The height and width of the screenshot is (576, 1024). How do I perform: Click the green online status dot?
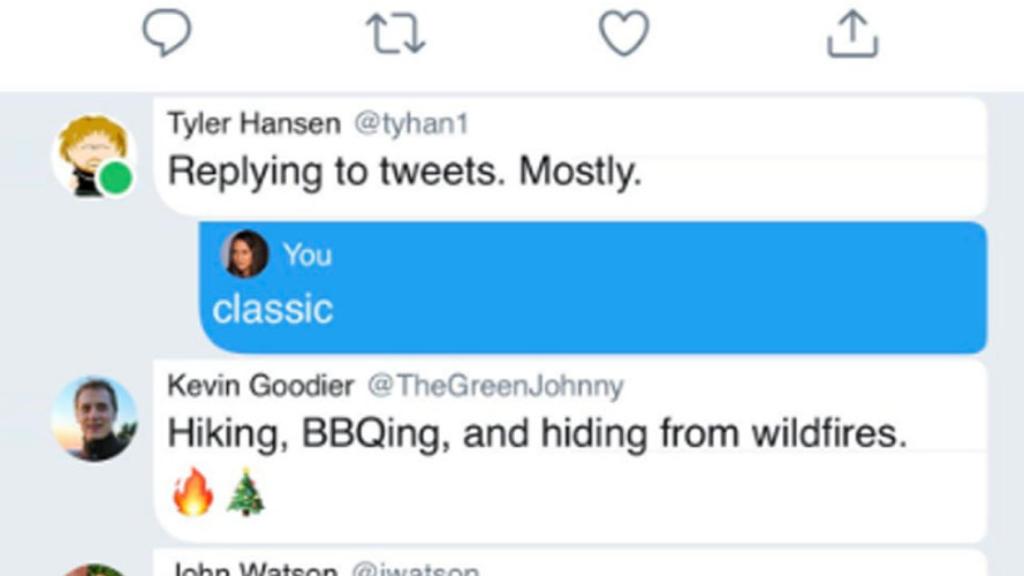pos(116,179)
